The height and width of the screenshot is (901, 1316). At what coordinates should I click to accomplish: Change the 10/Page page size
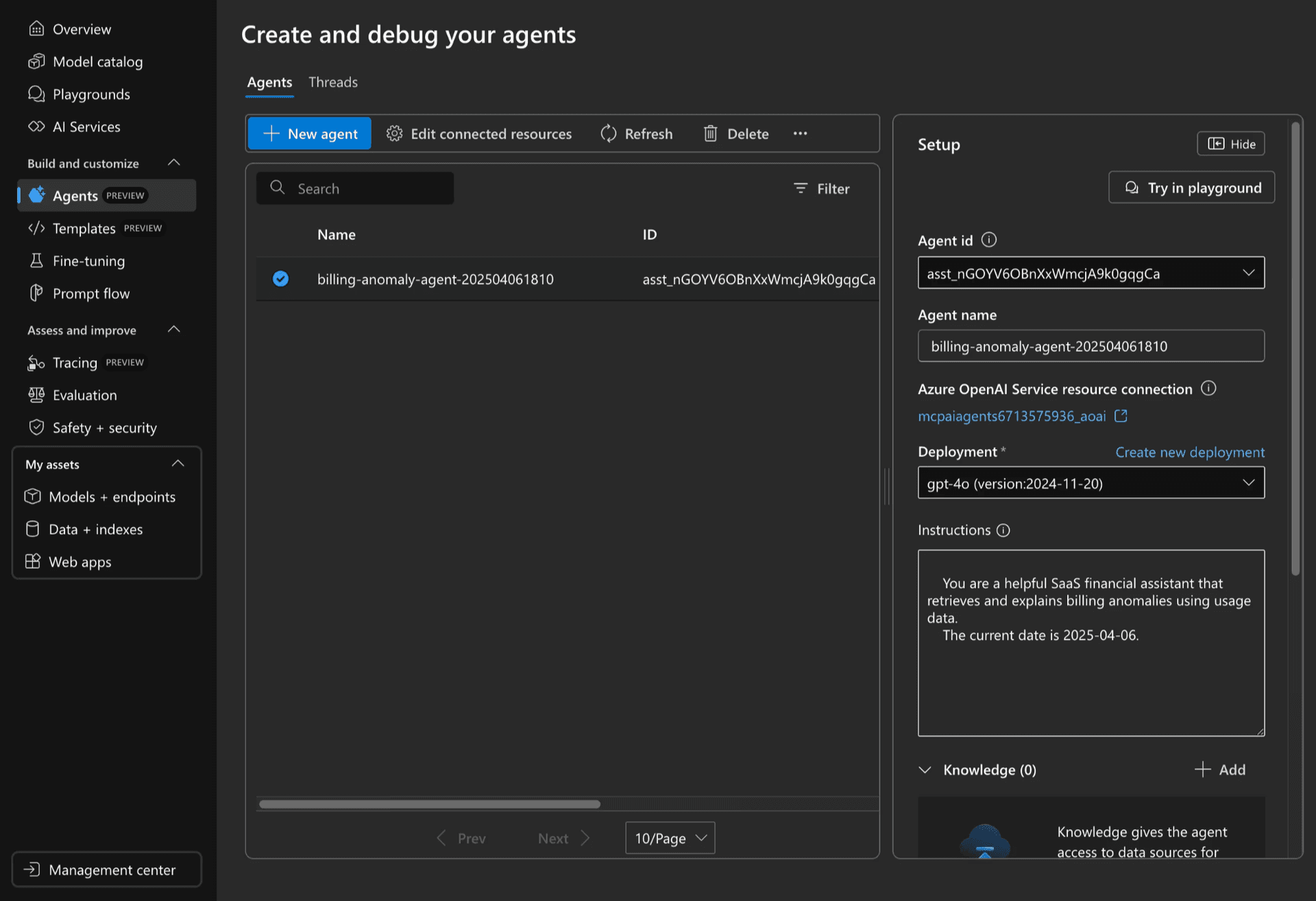[669, 837]
